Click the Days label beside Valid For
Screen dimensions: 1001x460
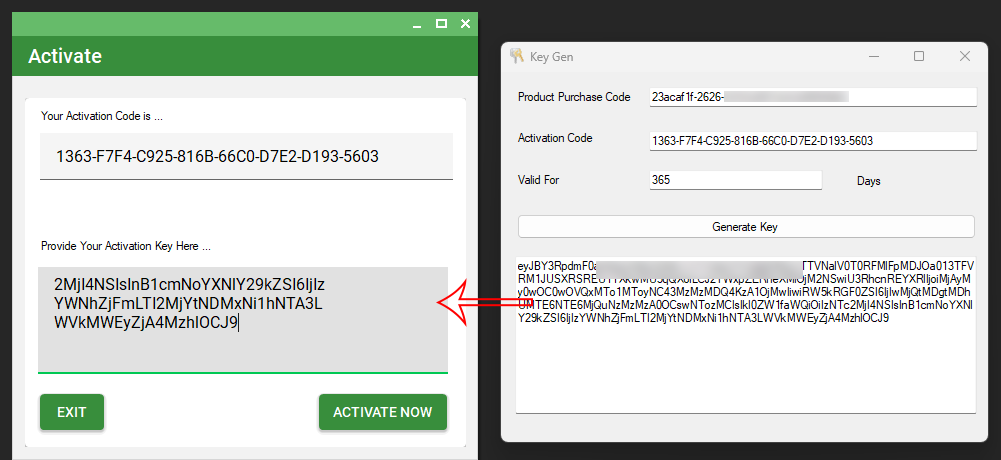[869, 181]
